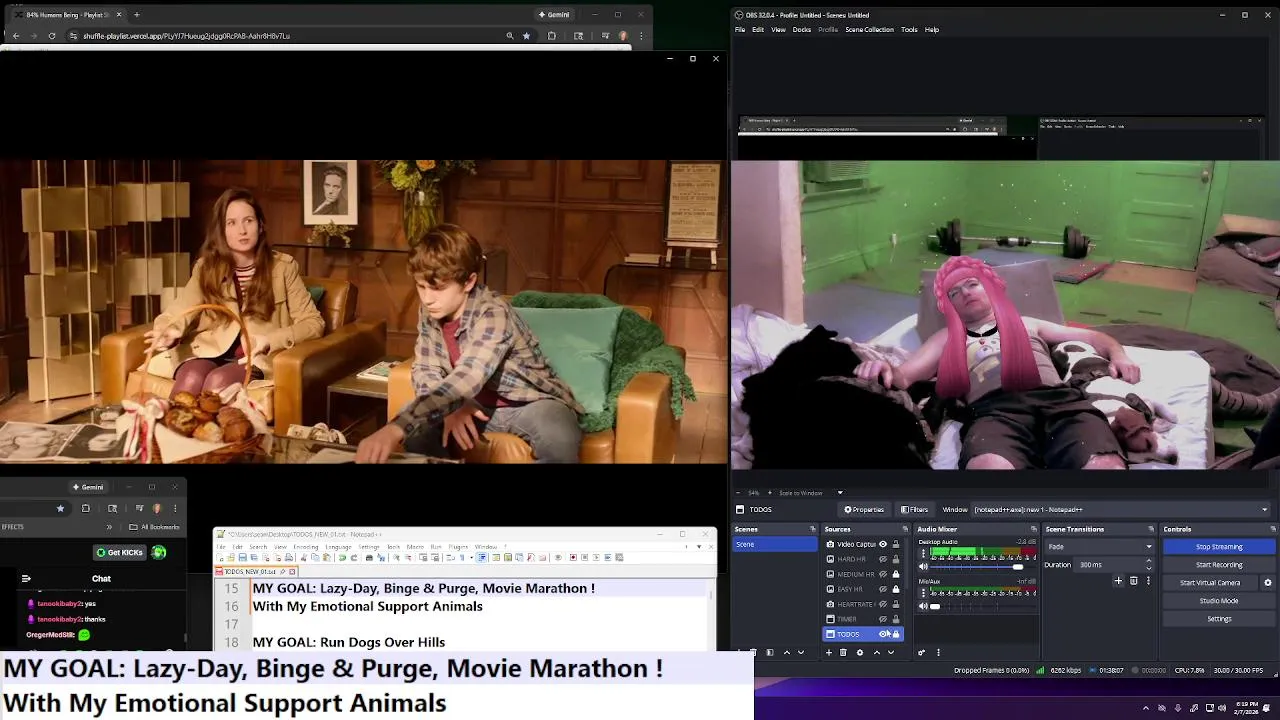The image size is (1280, 720).
Task: Show the TIMER source
Action: [883, 619]
